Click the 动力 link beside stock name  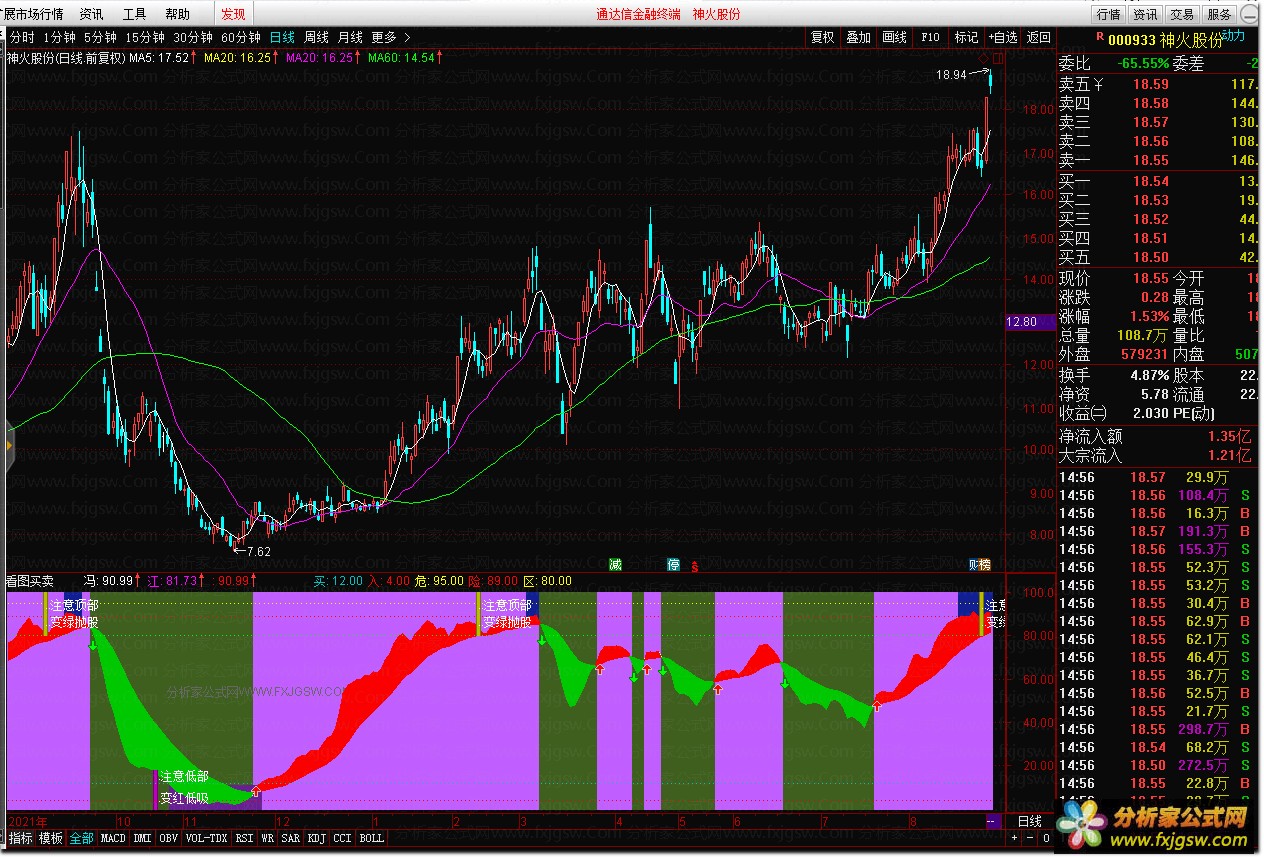(x=1234, y=36)
